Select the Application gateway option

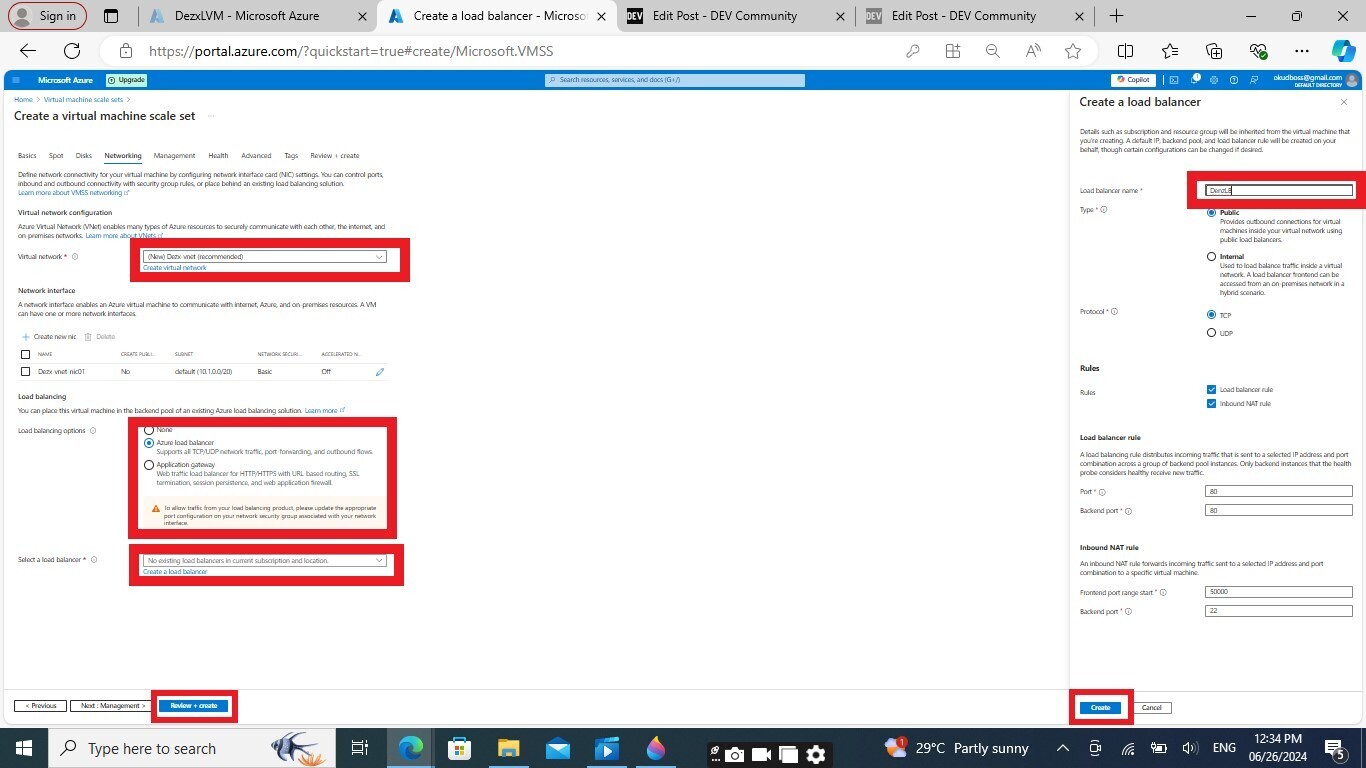[149, 465]
